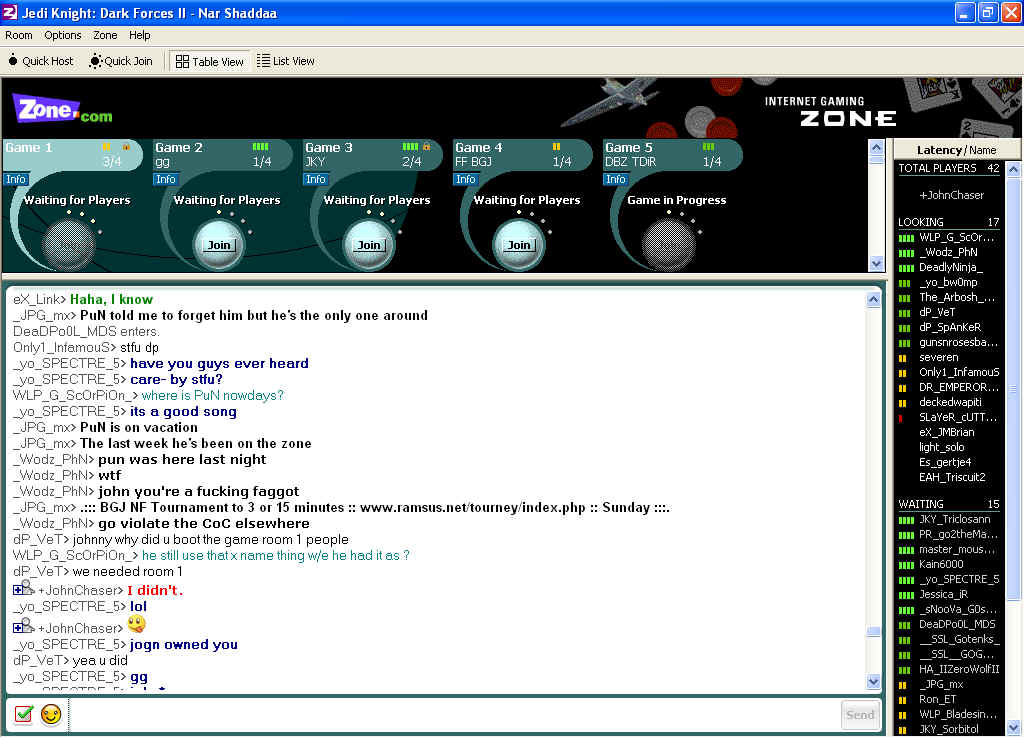Show Info for Game 2
The height and width of the screenshot is (738, 1024).
click(x=166, y=179)
